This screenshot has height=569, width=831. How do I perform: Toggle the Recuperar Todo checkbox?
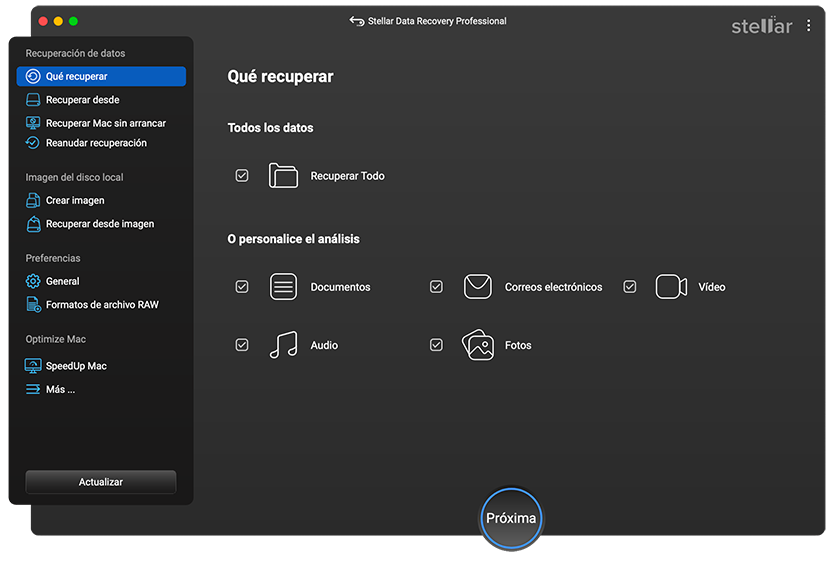[x=242, y=175]
